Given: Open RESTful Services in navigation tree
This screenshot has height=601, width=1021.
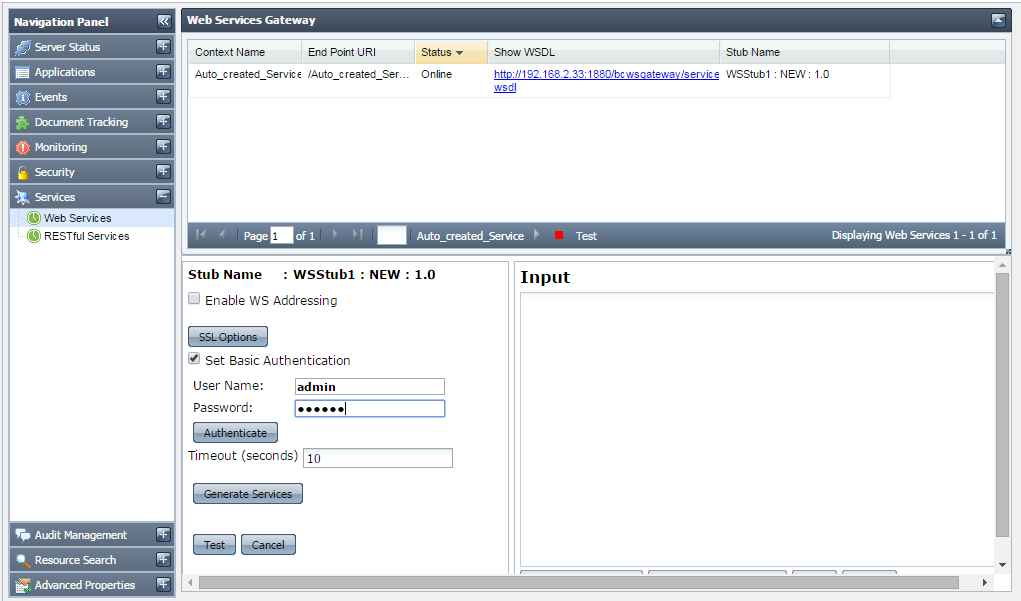Looking at the screenshot, I should 86,236.
